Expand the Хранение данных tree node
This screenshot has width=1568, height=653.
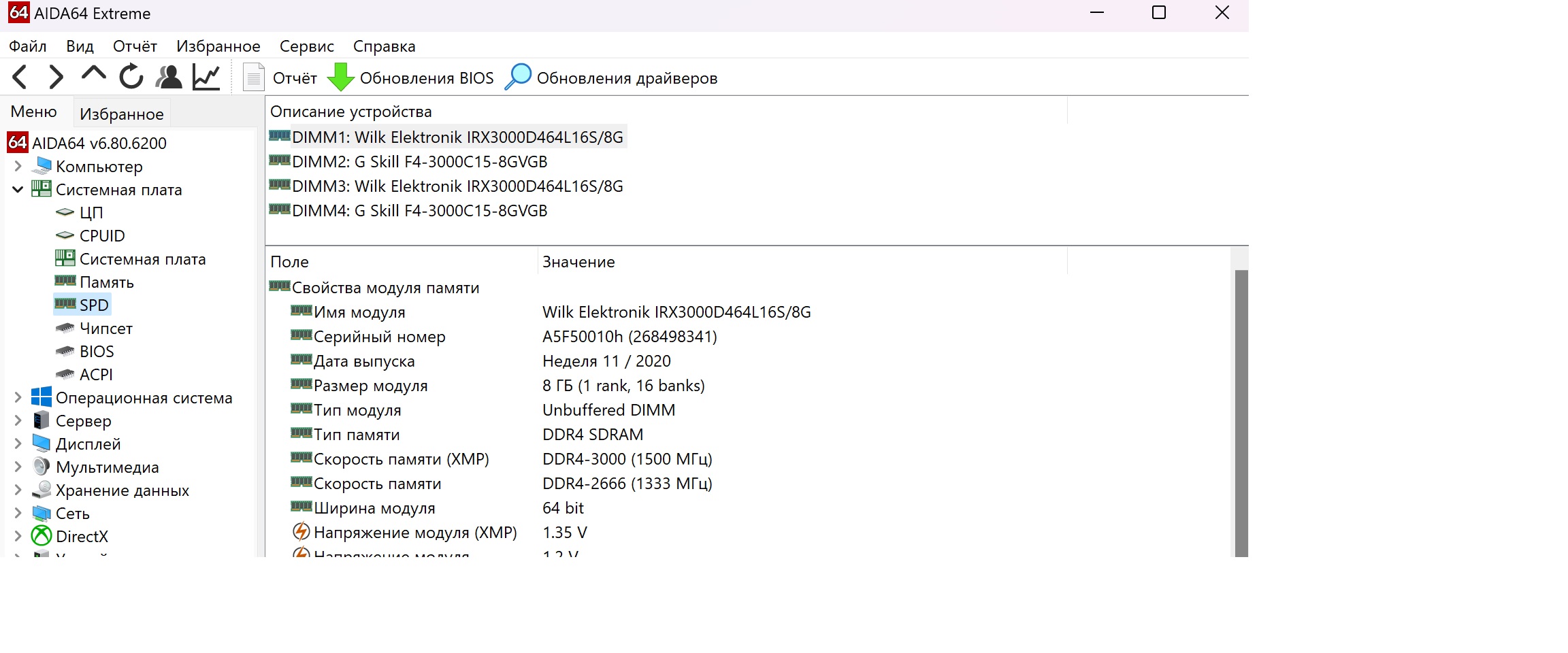(18, 490)
